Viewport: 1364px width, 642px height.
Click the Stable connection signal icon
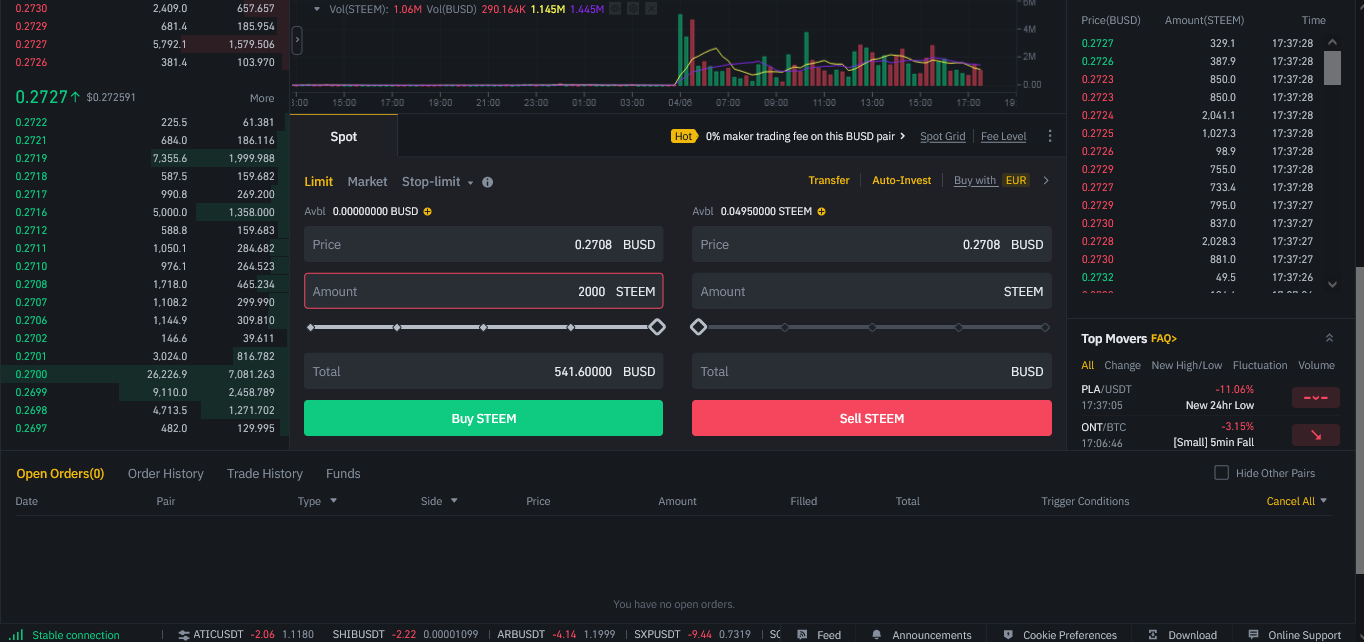tap(17, 635)
